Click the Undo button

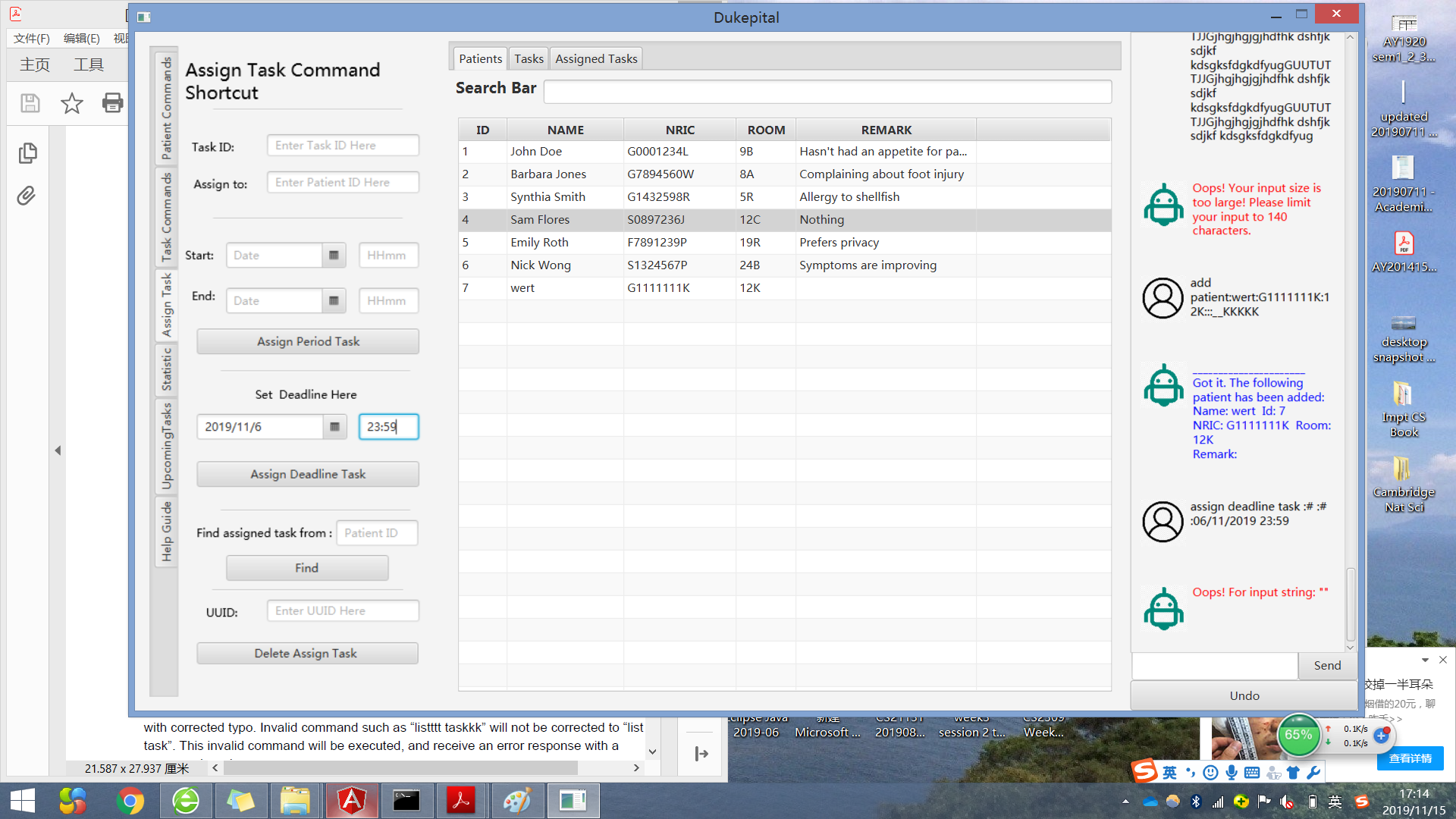pos(1244,695)
